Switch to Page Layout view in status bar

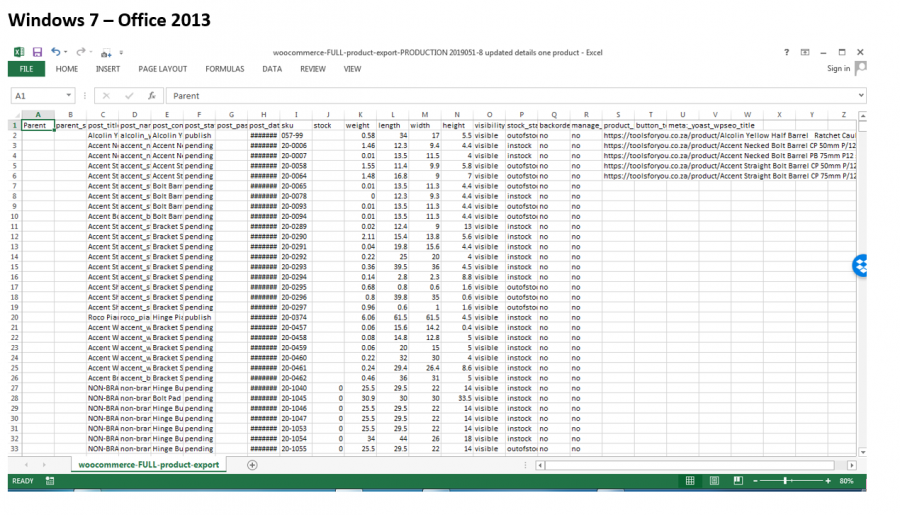(714, 481)
